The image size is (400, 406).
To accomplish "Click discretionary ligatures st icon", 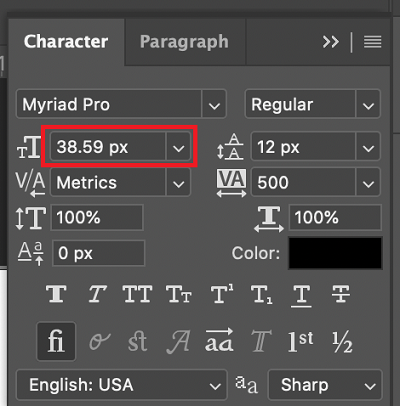I will tap(138, 341).
